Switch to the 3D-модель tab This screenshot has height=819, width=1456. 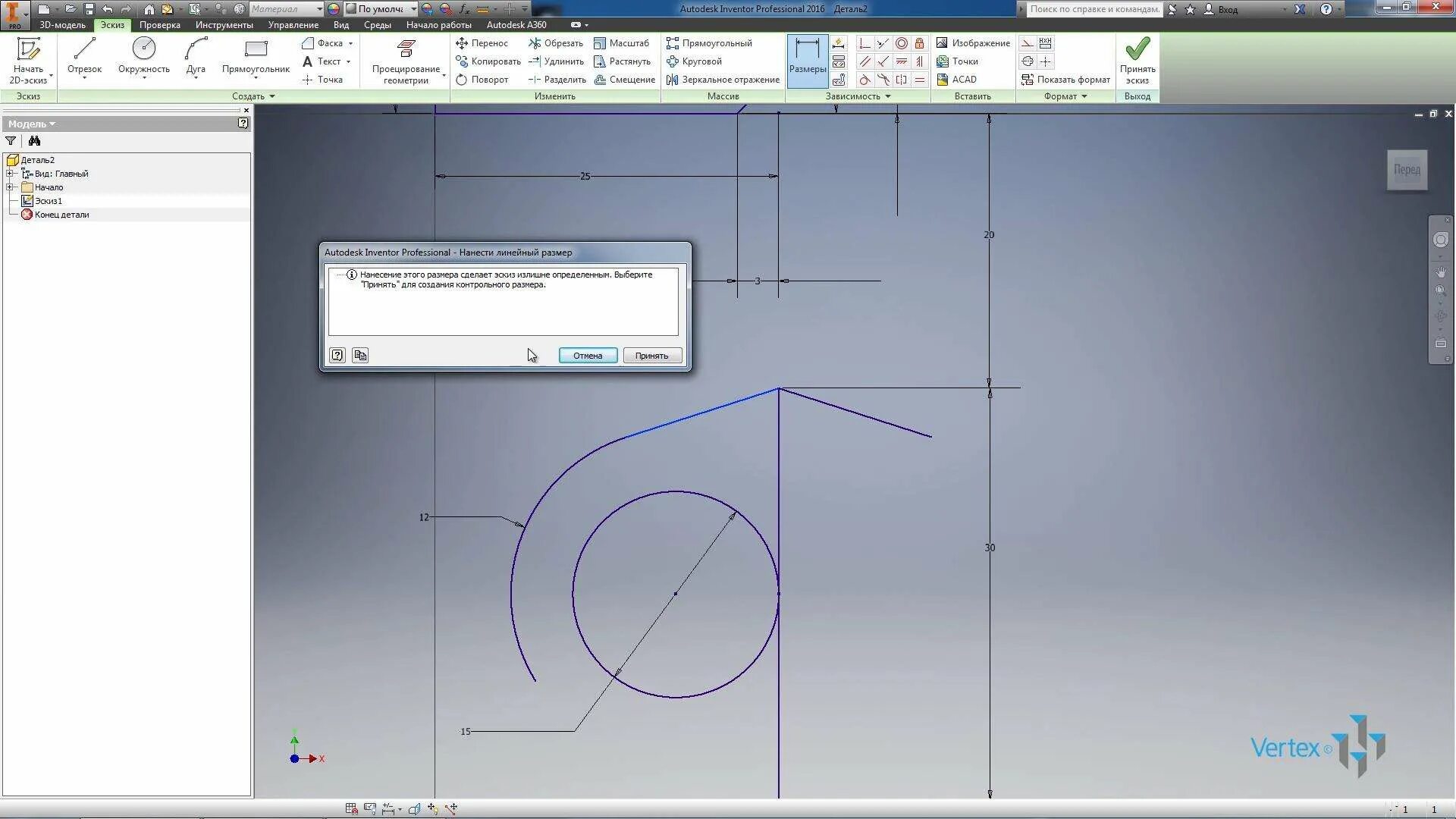62,25
